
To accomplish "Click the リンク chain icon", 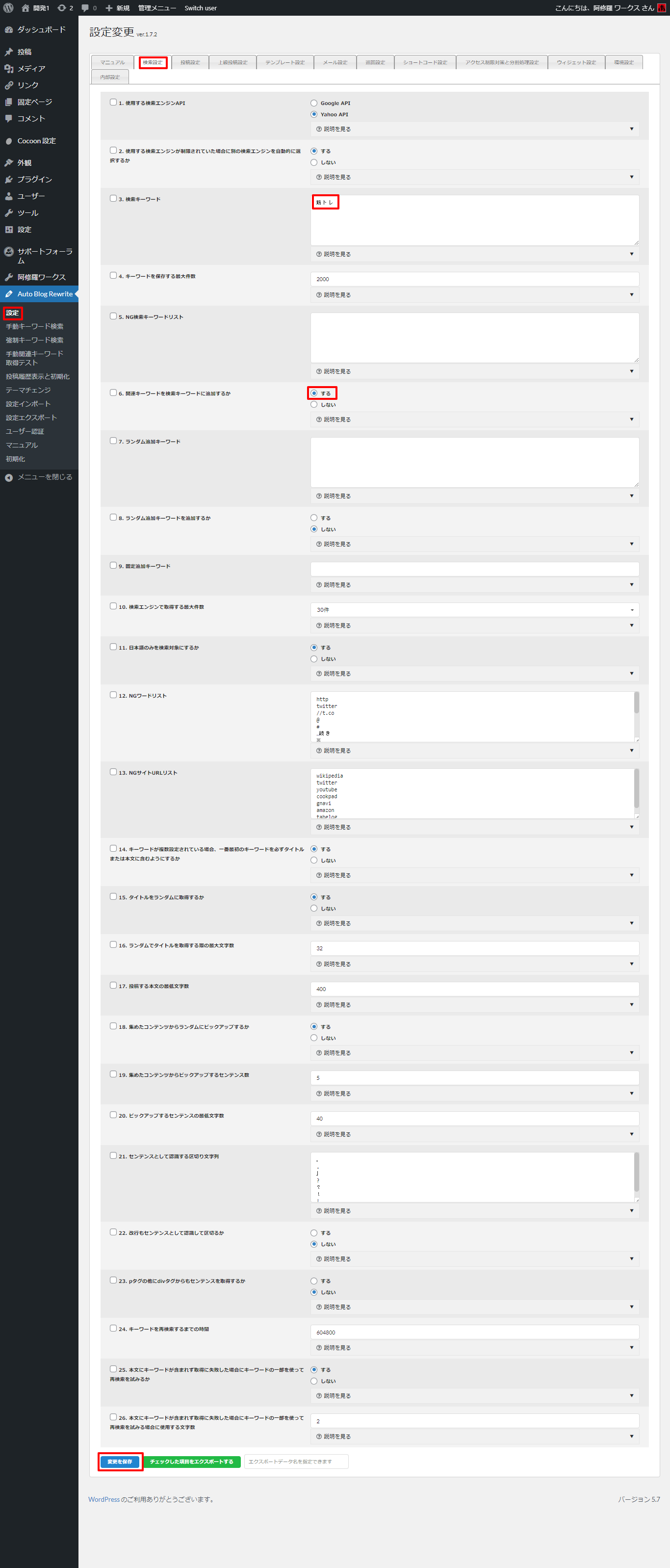I will tap(8, 85).
